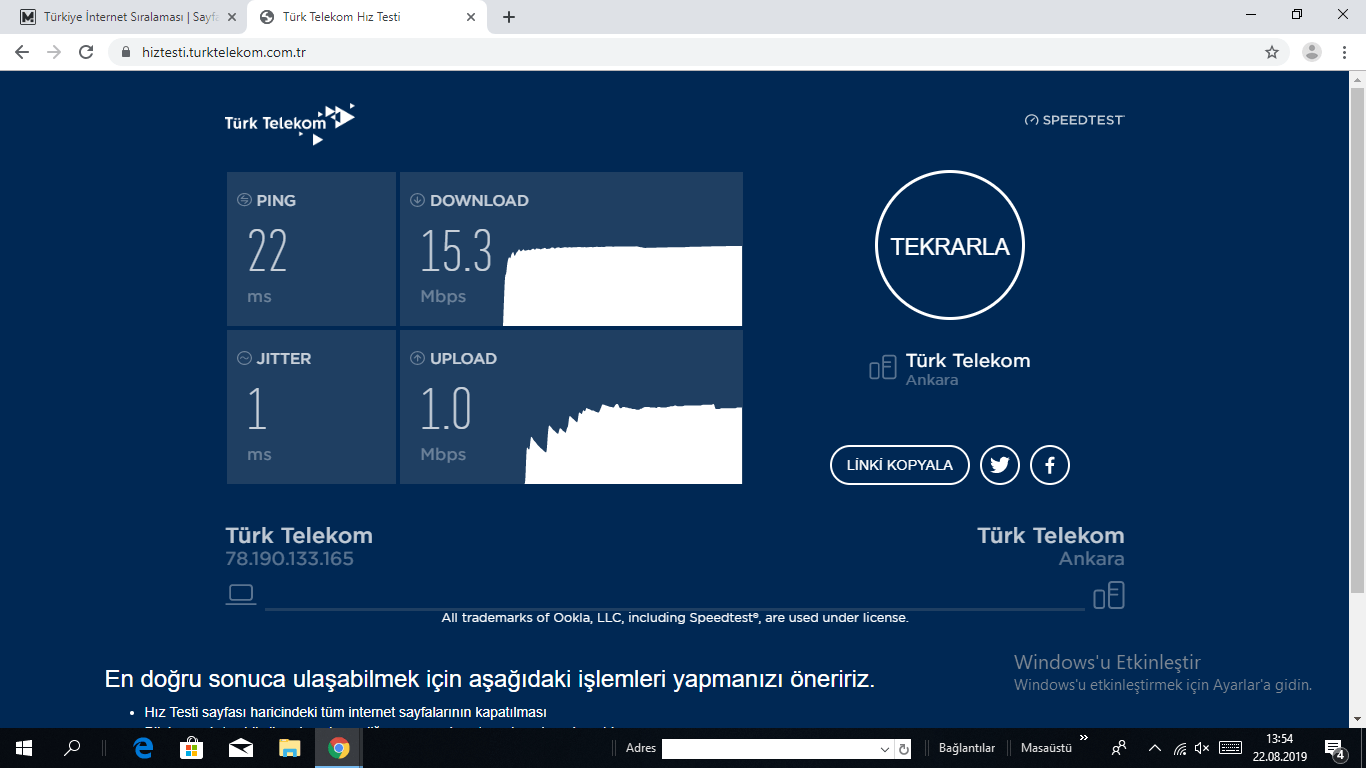Screen dimensions: 1366x768
Task: Close the Türkiye İnternet Sıralaması tab
Action: (x=231, y=17)
